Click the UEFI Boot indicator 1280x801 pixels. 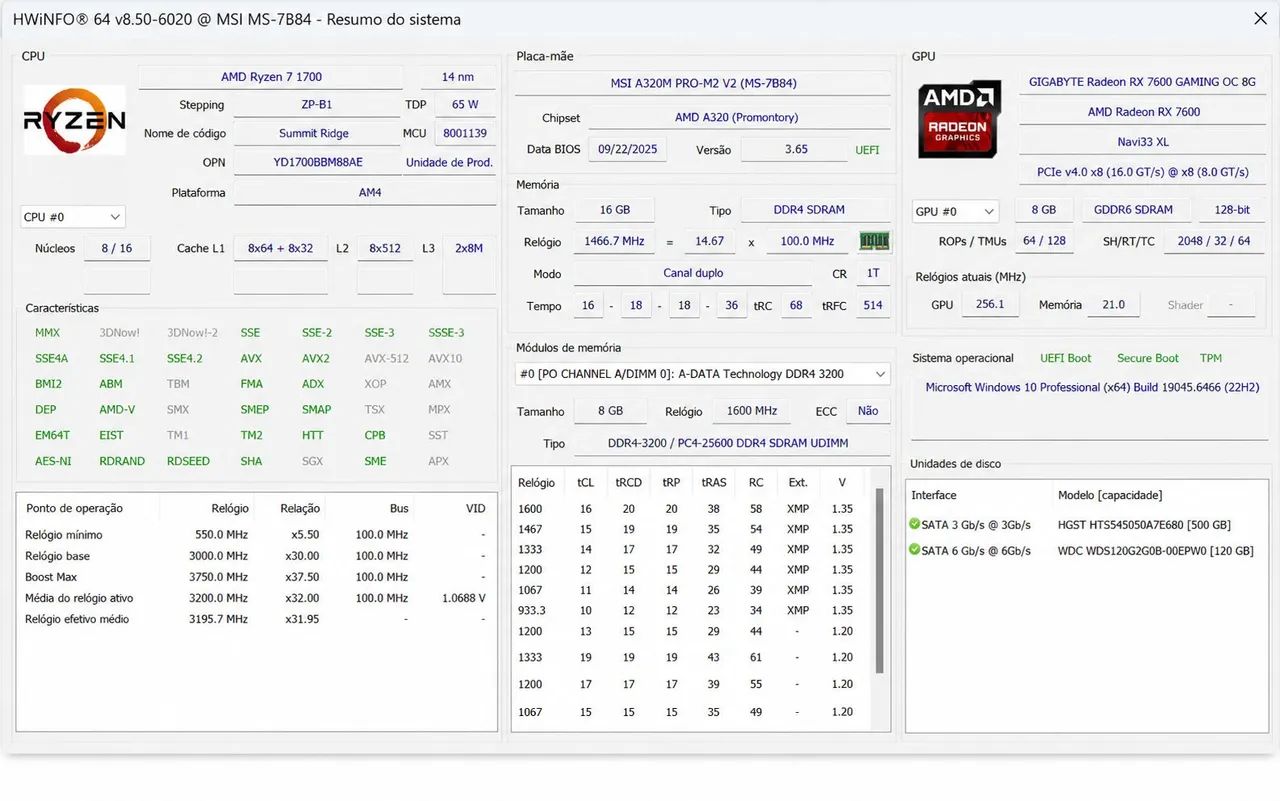click(1065, 358)
